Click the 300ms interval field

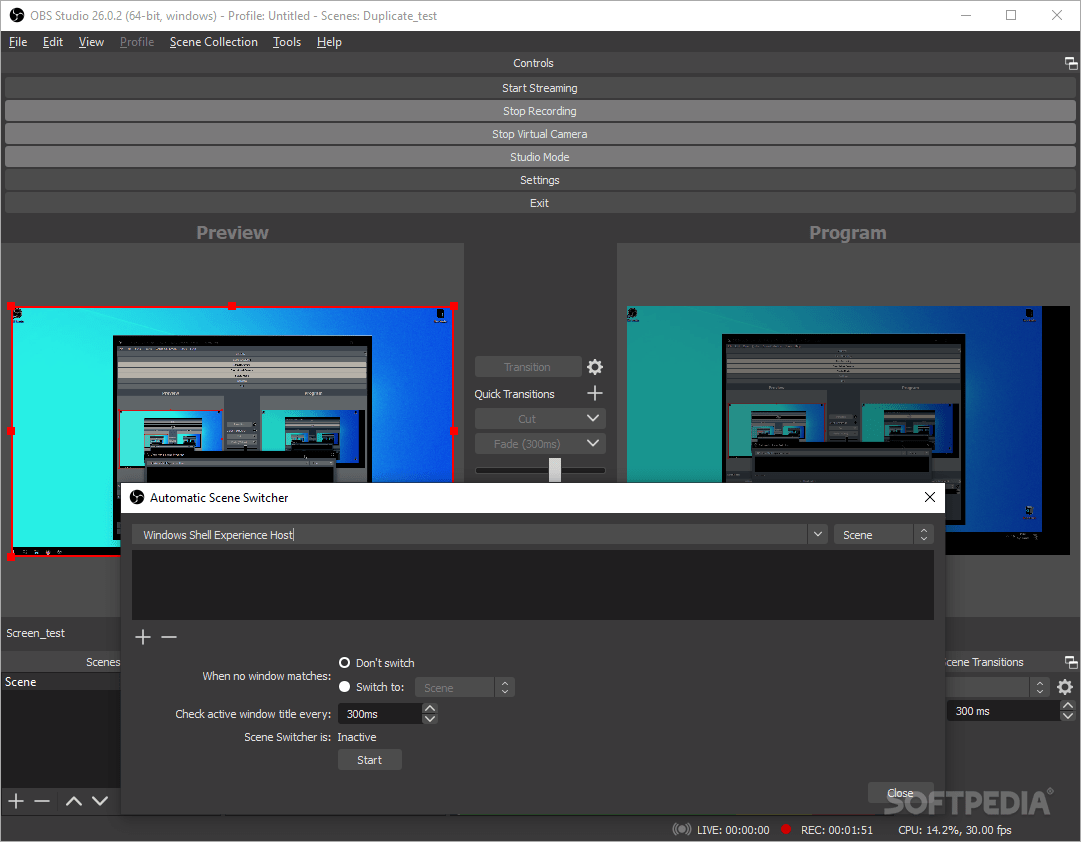point(380,714)
